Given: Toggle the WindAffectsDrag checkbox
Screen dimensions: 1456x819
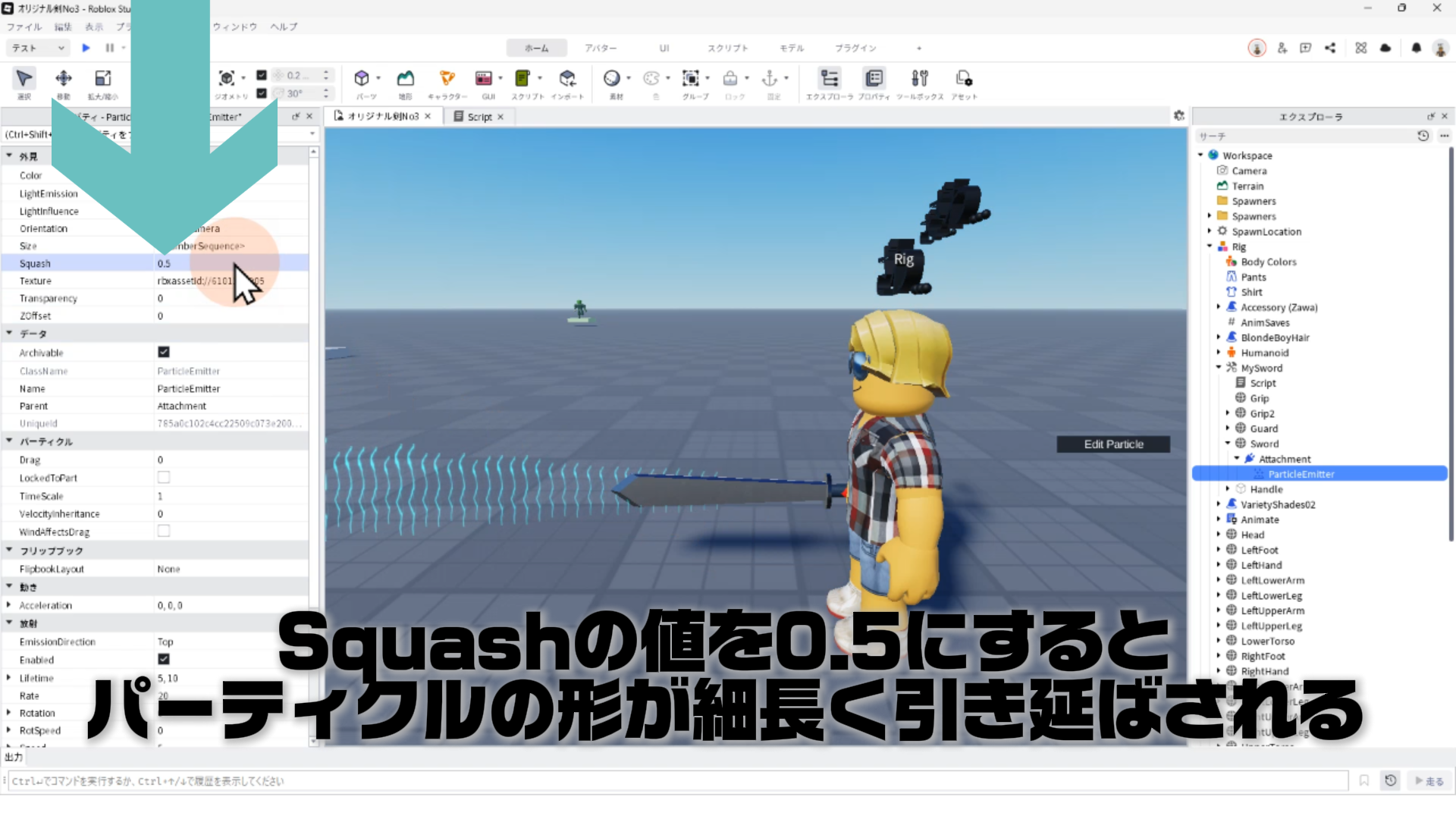Looking at the screenshot, I should tap(163, 532).
